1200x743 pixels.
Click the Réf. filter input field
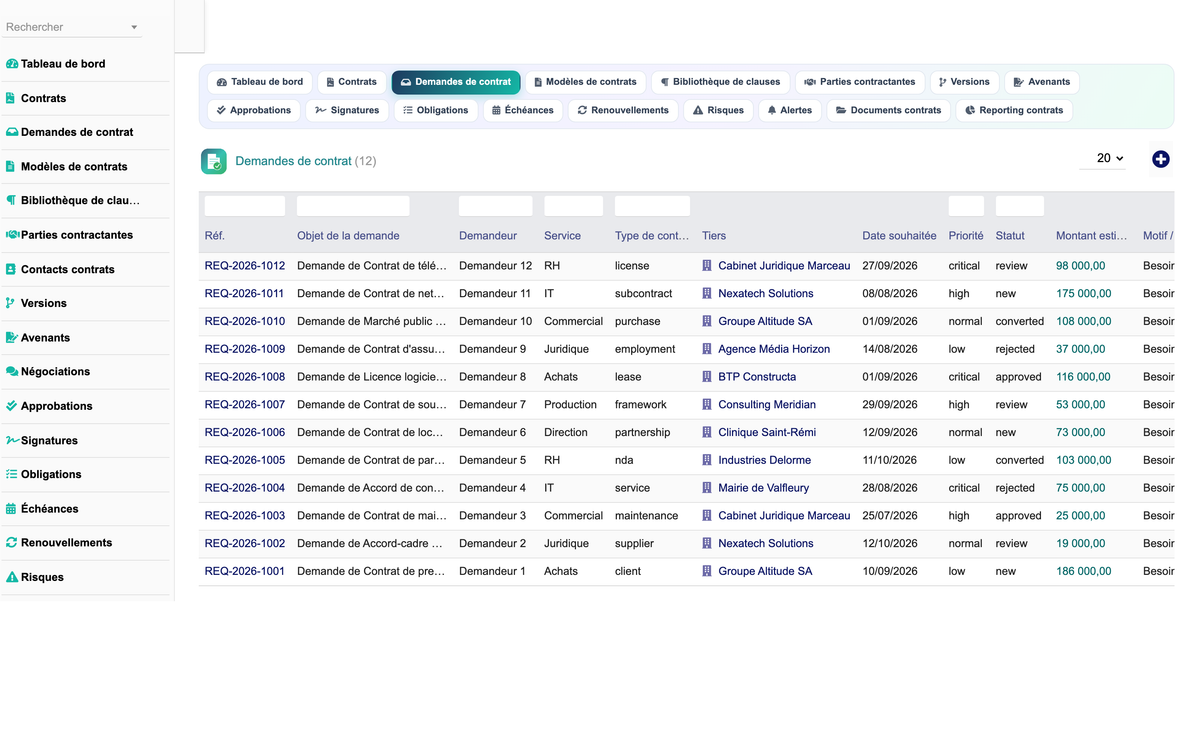pos(245,206)
